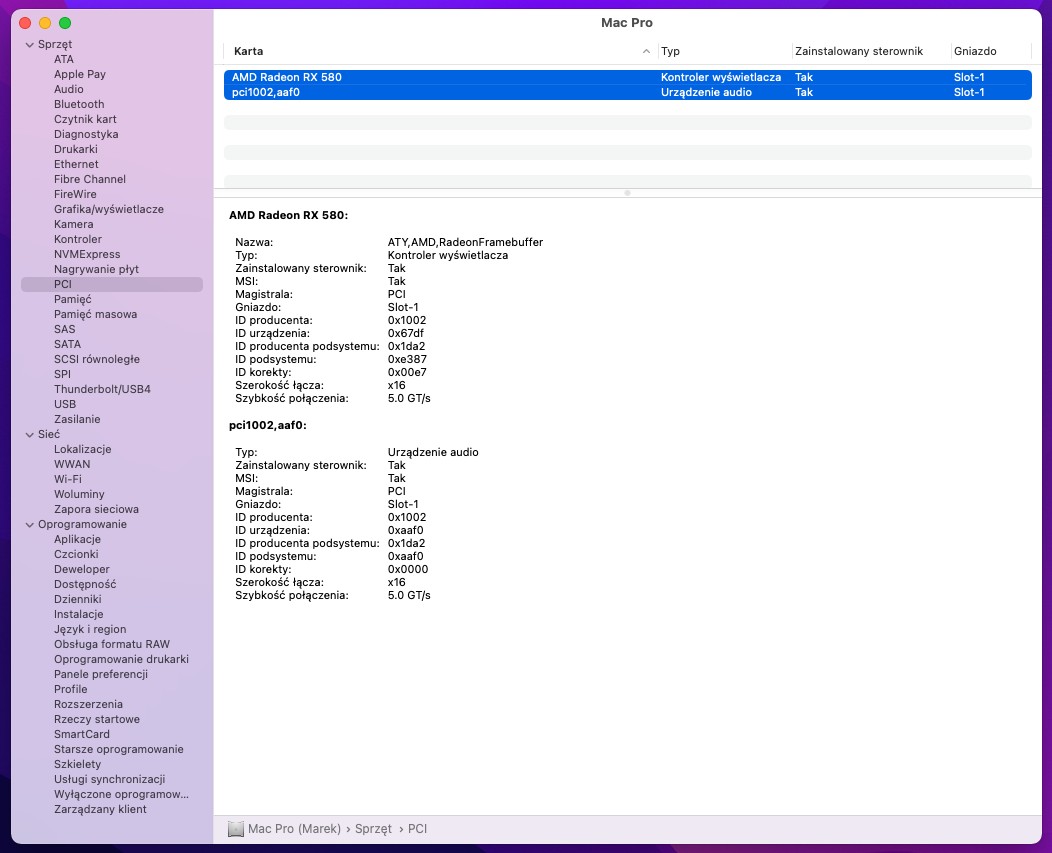This screenshot has width=1052, height=853.
Task: Select Audio in the sidebar
Action: 68,89
